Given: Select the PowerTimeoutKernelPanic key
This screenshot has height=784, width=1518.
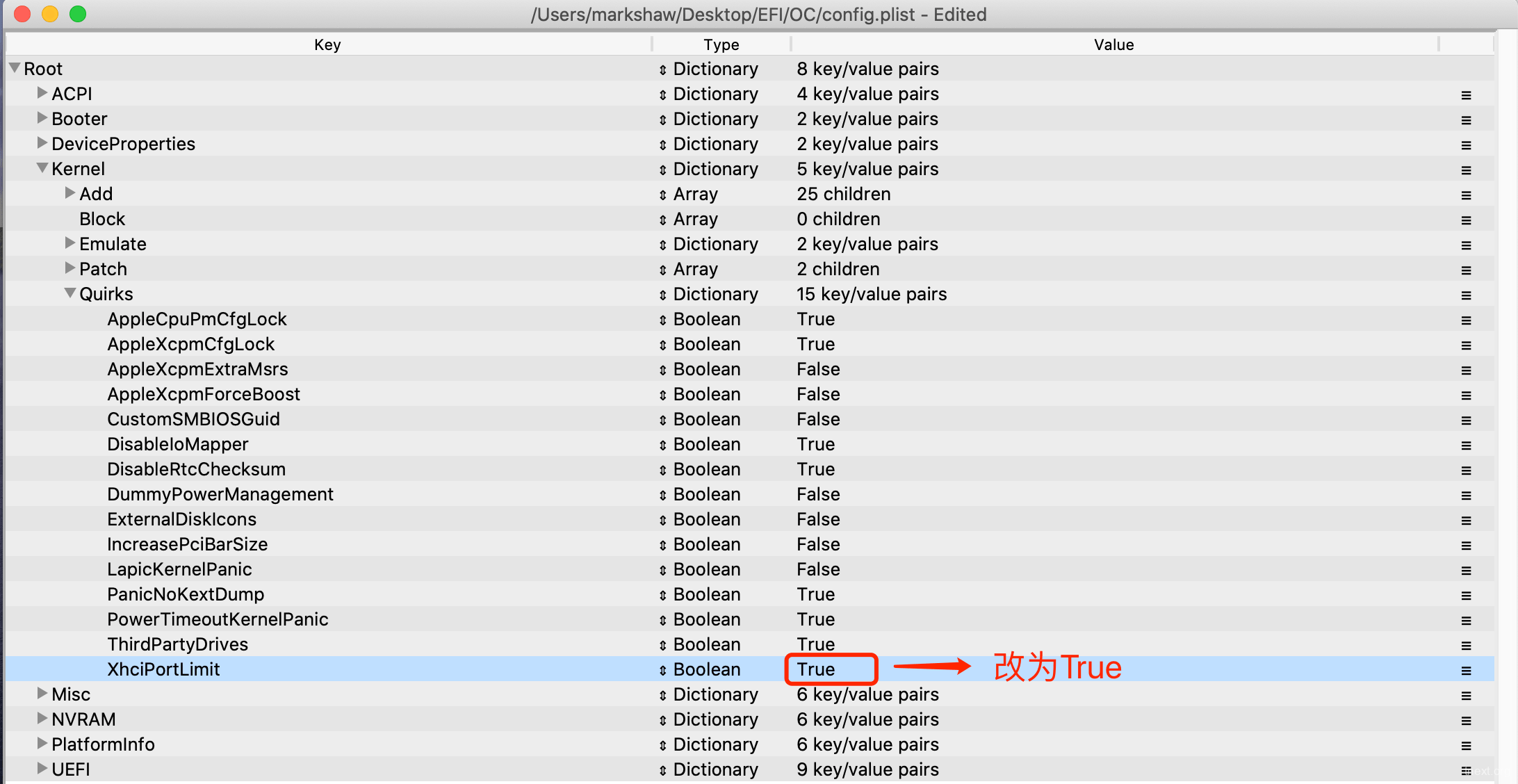Looking at the screenshot, I should pos(218,619).
